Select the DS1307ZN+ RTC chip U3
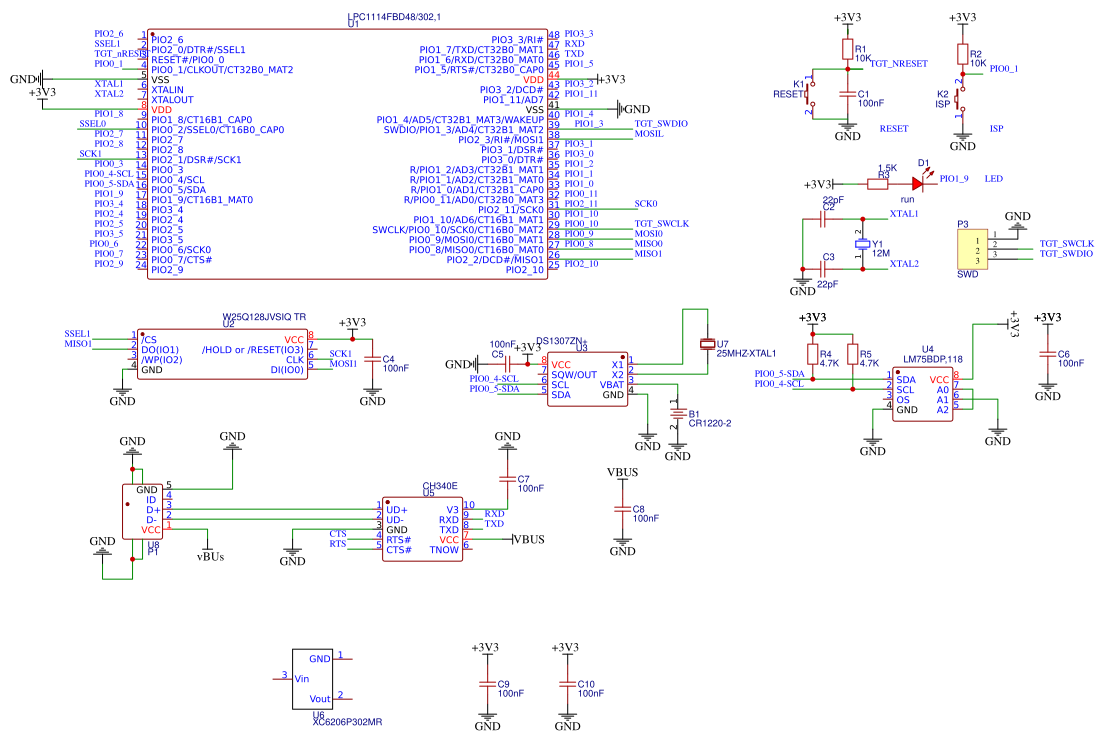1106x743 pixels. tap(588, 380)
